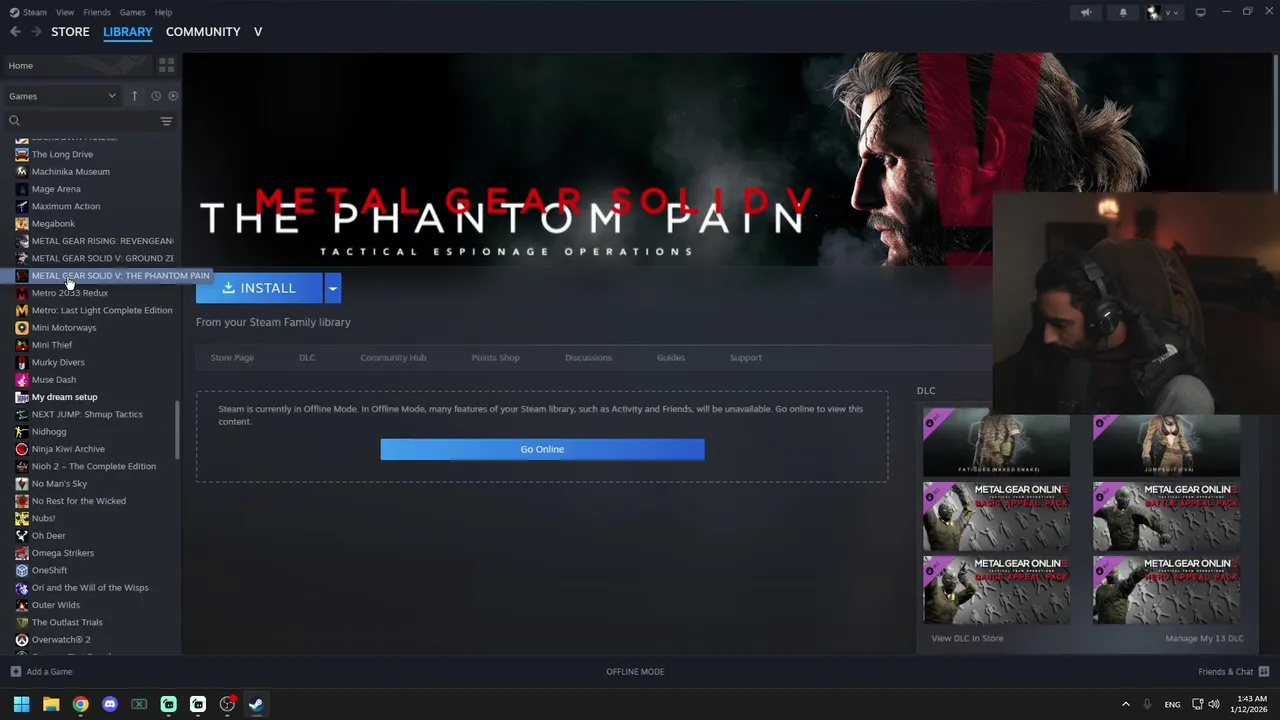This screenshot has height=720, width=1280.
Task: Open Support link
Action: [x=745, y=357]
